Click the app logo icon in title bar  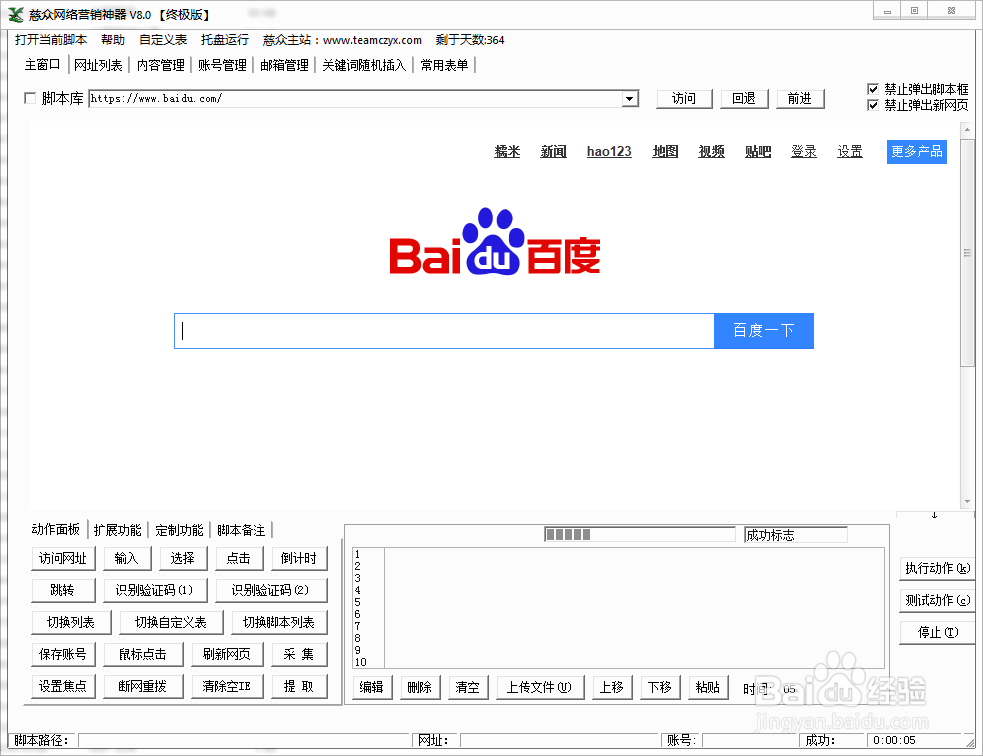(x=15, y=14)
